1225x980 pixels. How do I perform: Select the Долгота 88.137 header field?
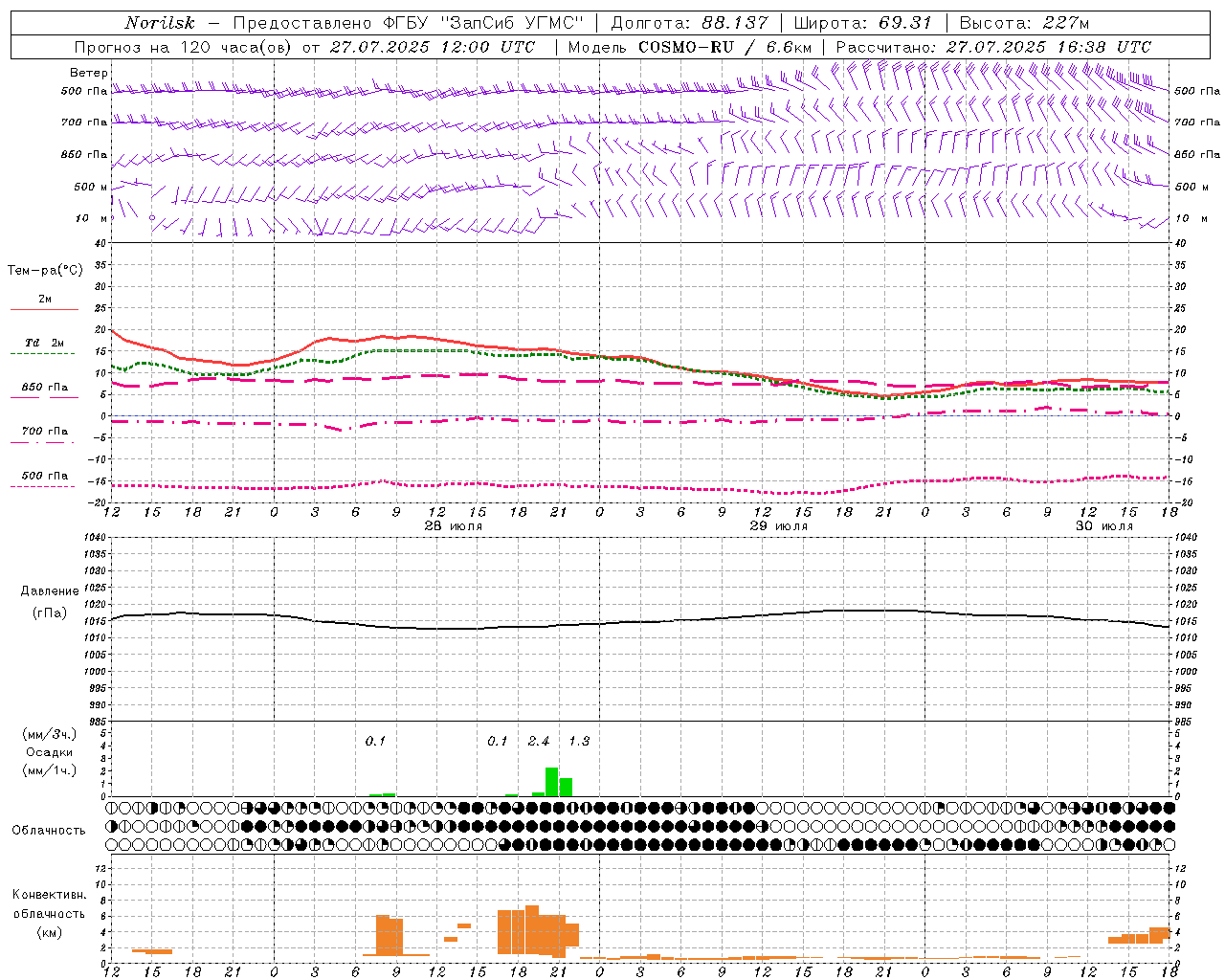689,23
